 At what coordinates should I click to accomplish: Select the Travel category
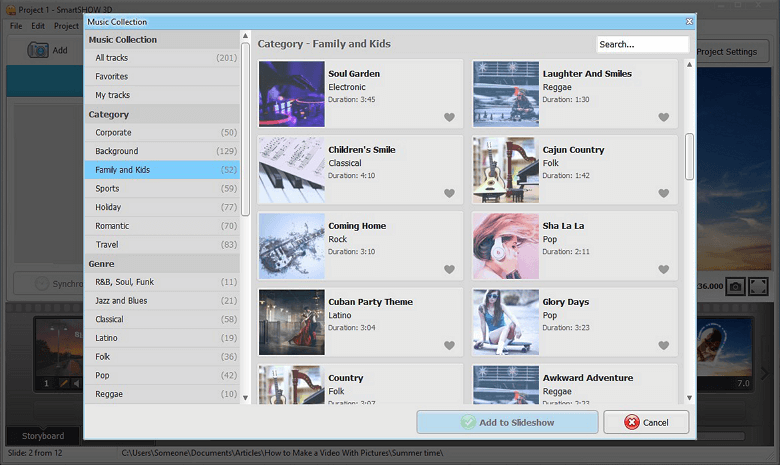coord(162,245)
